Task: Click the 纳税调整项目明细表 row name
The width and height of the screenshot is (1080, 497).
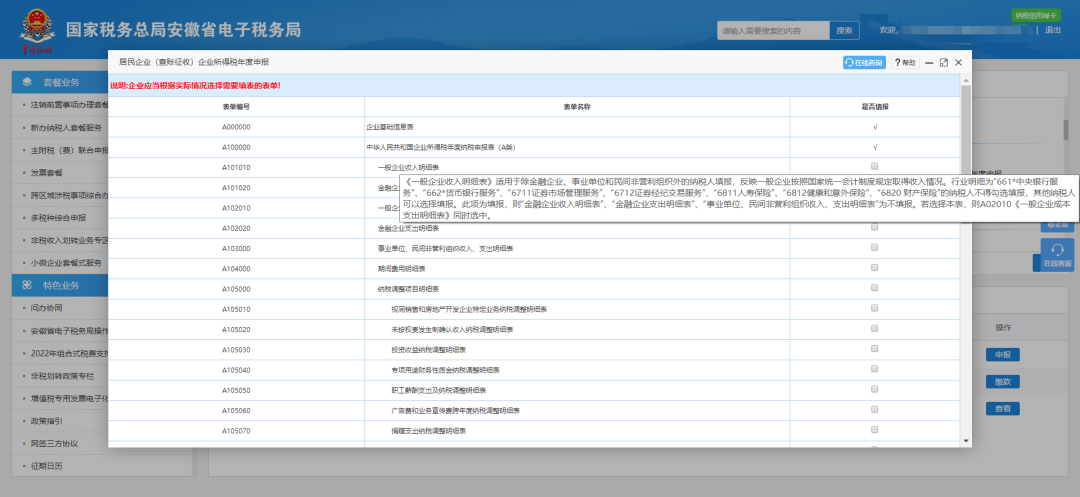Action: click(x=408, y=289)
